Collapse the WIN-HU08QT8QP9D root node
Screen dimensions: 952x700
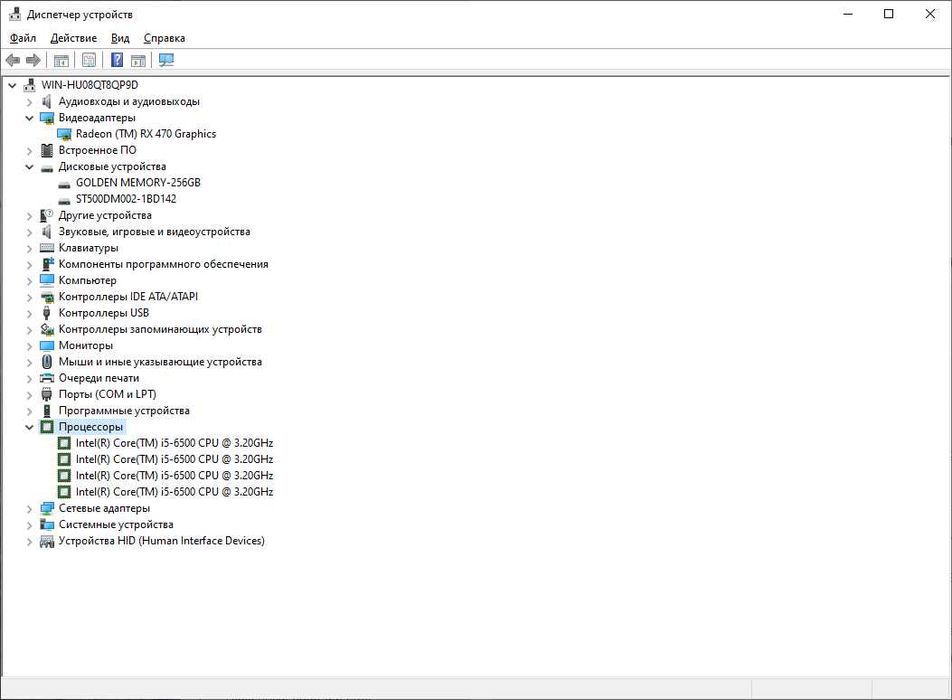pyautogui.click(x=12, y=85)
